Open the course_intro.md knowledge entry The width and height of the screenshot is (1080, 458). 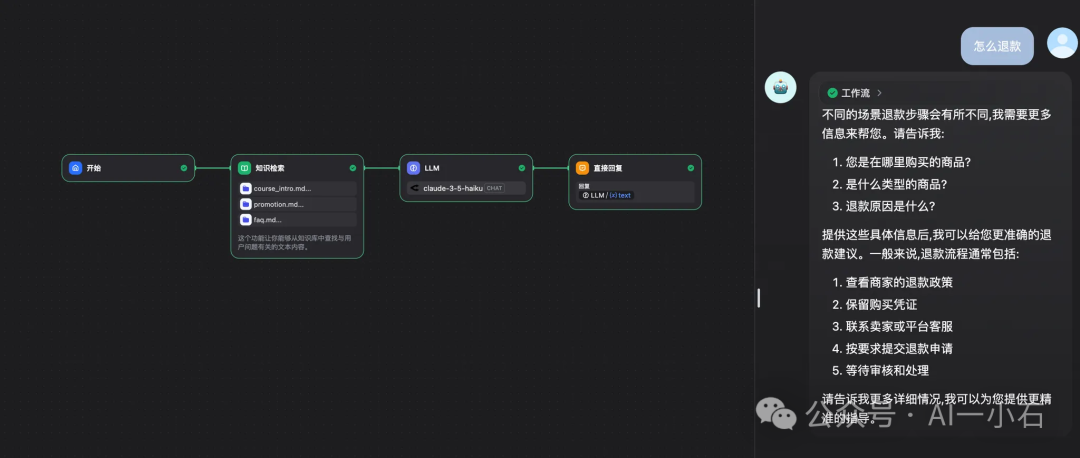click(x=297, y=189)
